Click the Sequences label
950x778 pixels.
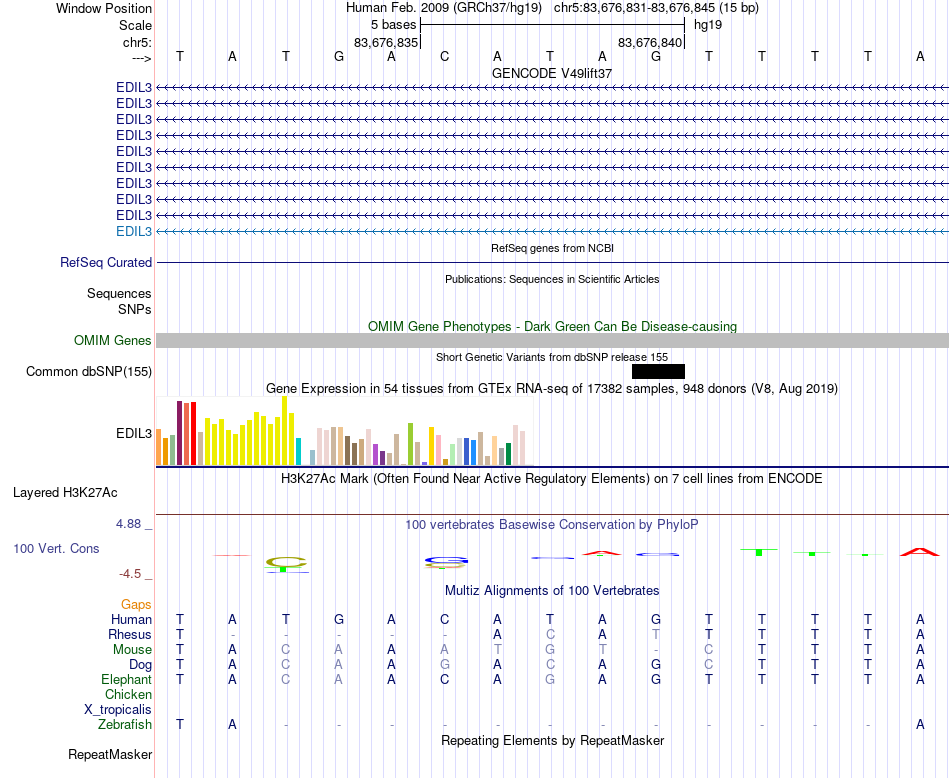(119, 293)
